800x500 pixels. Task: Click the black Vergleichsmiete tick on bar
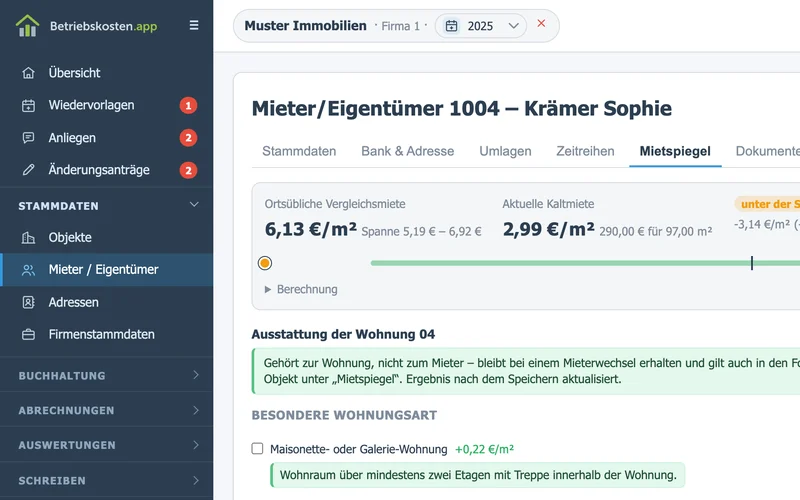point(752,263)
